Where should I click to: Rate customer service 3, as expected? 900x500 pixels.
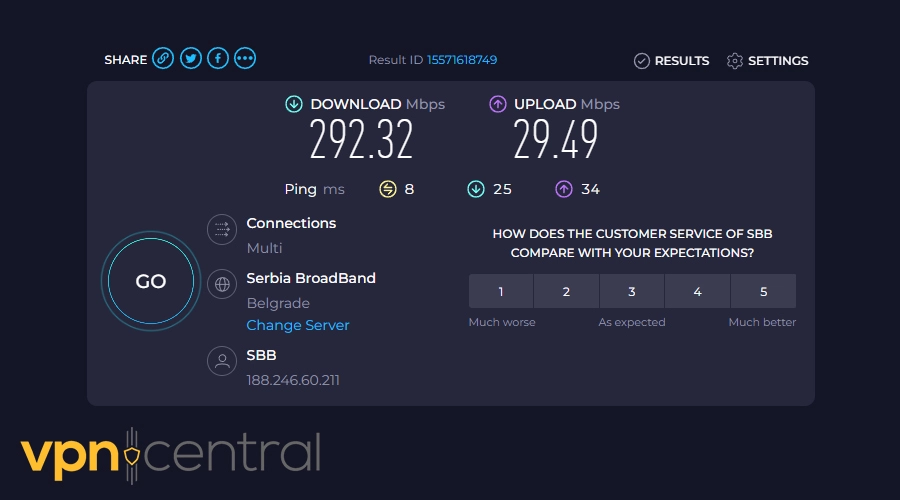[632, 292]
